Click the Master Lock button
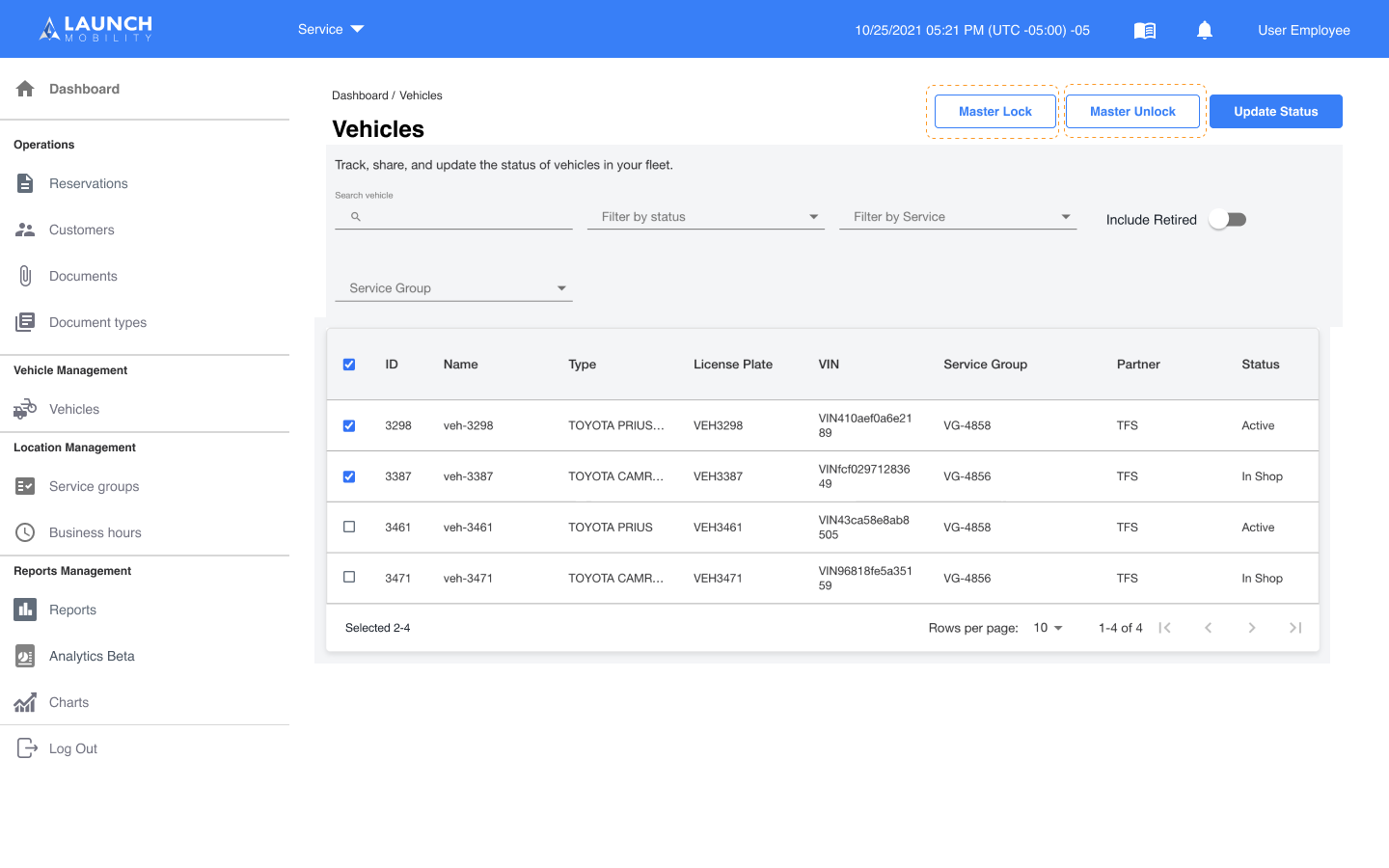 994,112
